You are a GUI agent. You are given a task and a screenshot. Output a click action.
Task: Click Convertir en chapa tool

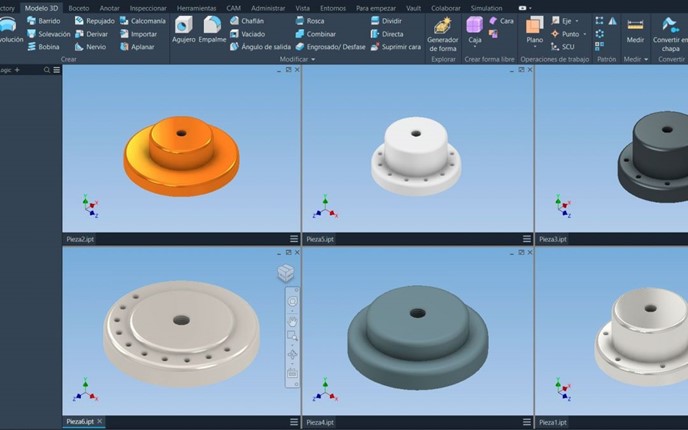[x=670, y=34]
